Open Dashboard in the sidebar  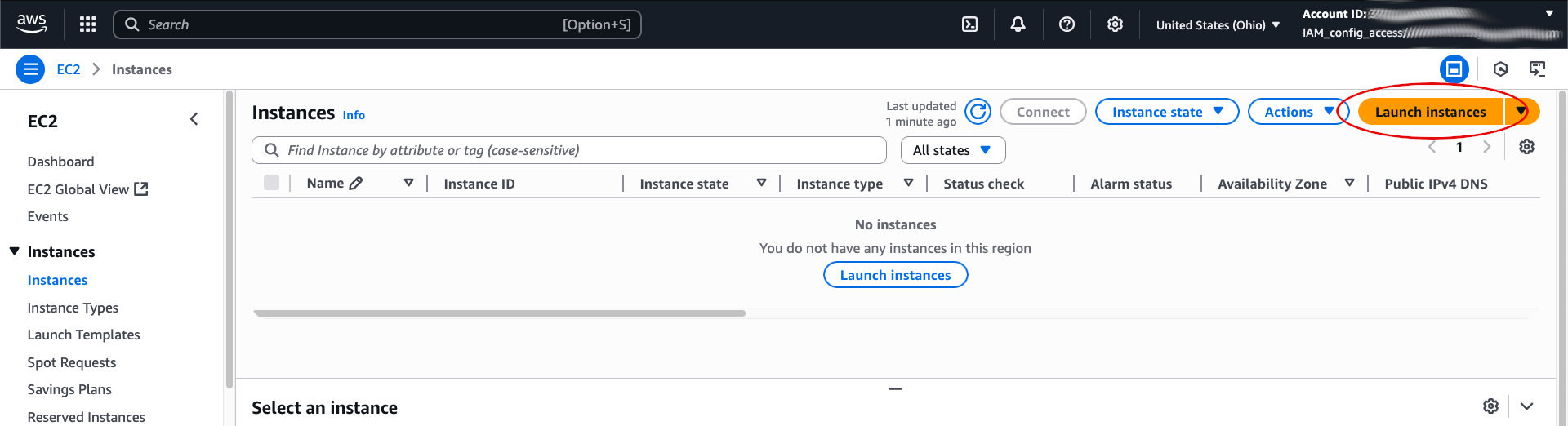60,162
